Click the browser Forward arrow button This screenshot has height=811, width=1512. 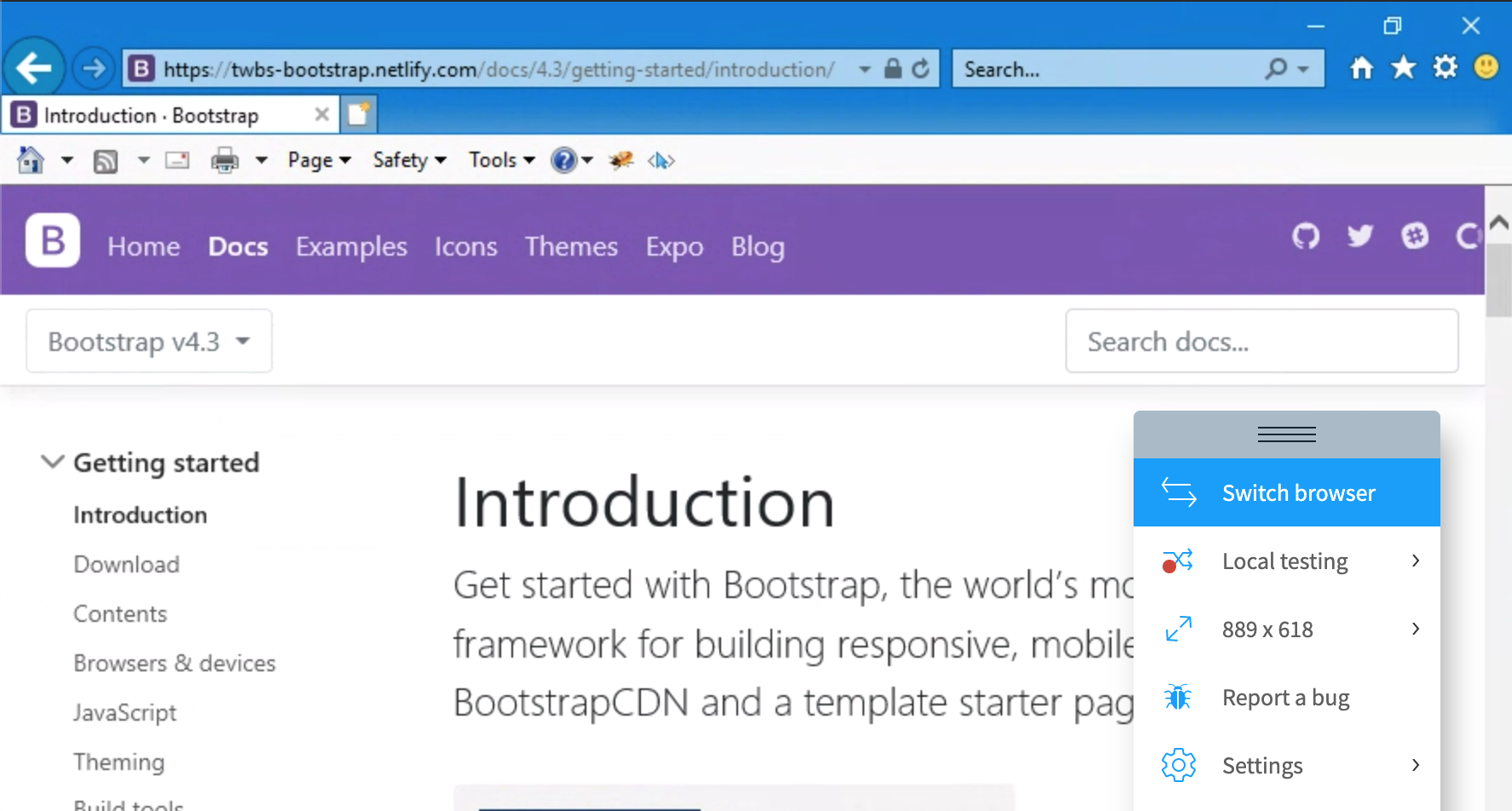click(93, 68)
